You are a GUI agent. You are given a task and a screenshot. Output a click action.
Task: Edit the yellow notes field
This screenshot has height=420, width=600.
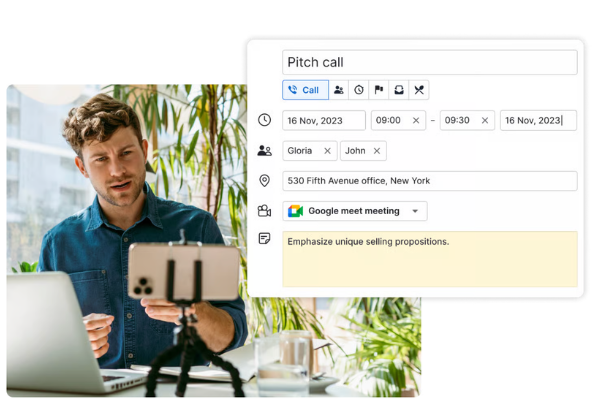pyautogui.click(x=430, y=259)
